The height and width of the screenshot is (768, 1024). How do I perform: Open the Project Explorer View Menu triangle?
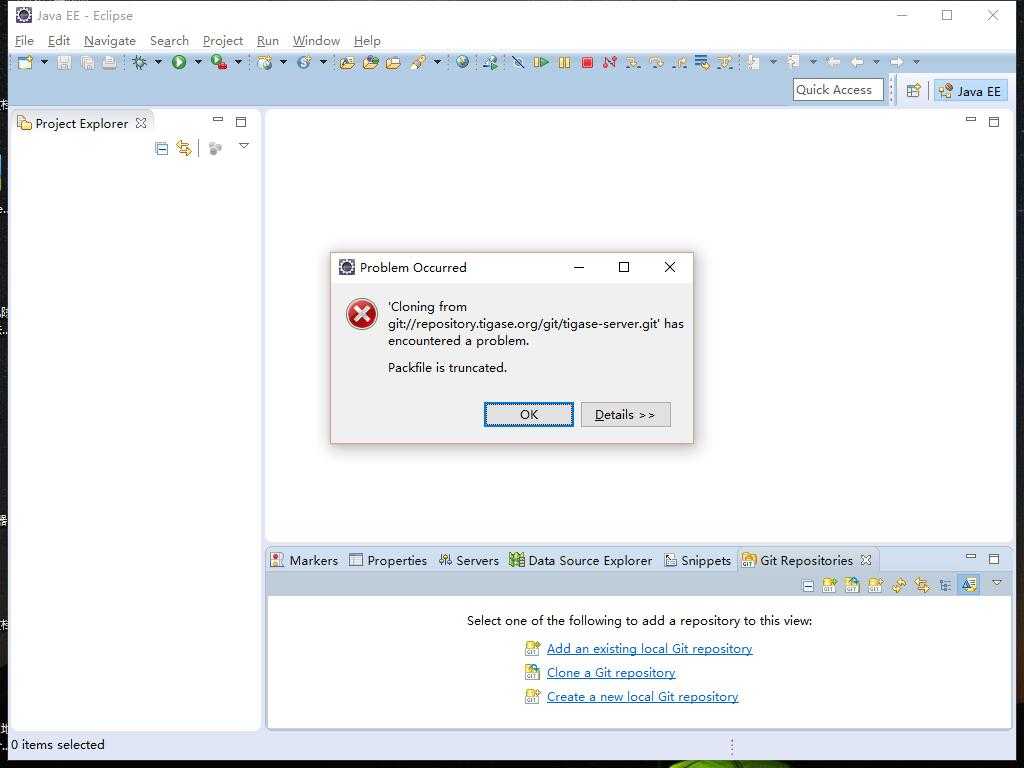tap(244, 146)
